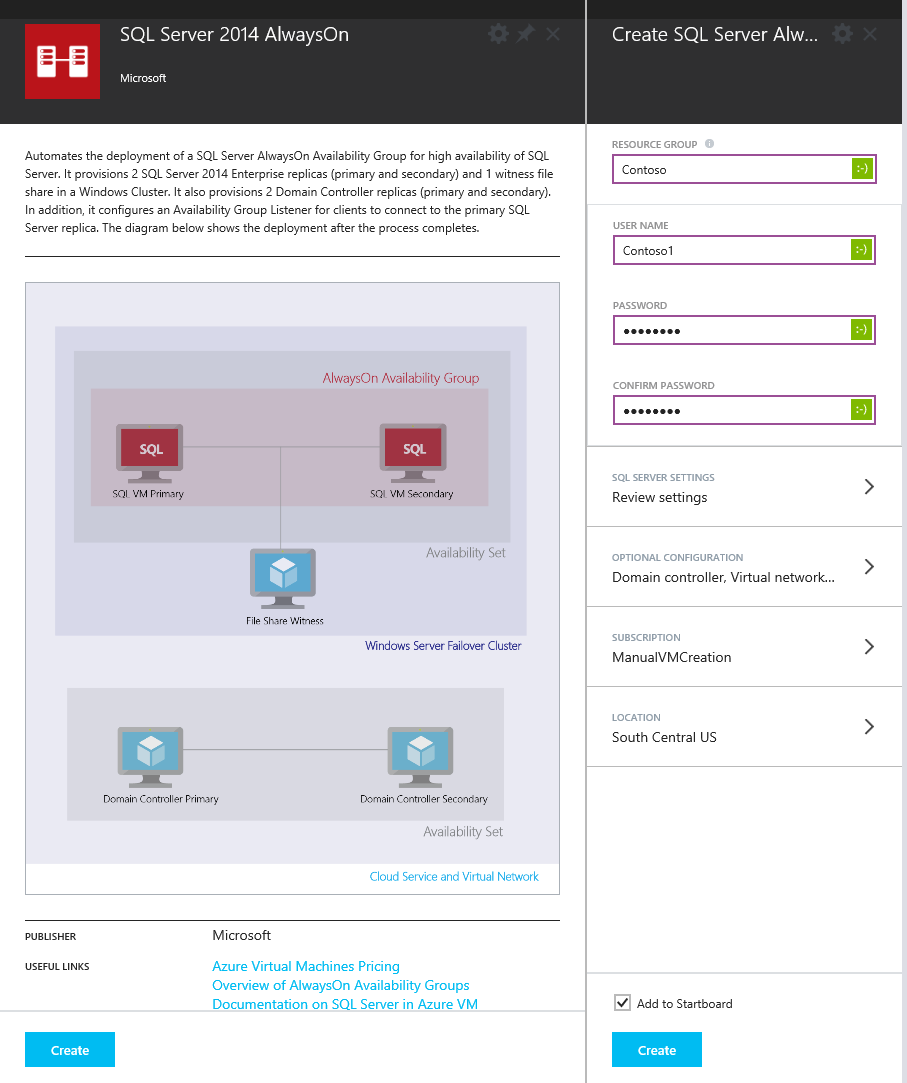Image resolution: width=907 pixels, height=1083 pixels.
Task: Enable Add to Startboard
Action: coord(621,1003)
